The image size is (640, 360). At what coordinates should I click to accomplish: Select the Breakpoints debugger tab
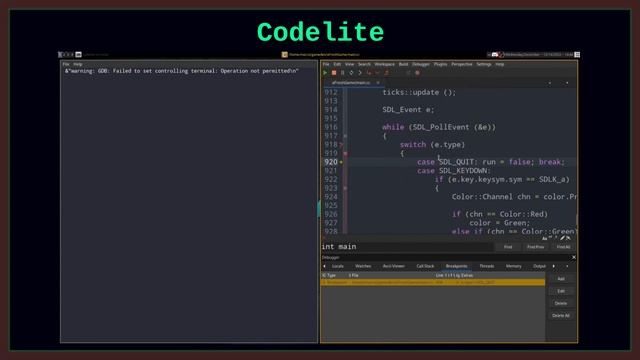point(456,266)
